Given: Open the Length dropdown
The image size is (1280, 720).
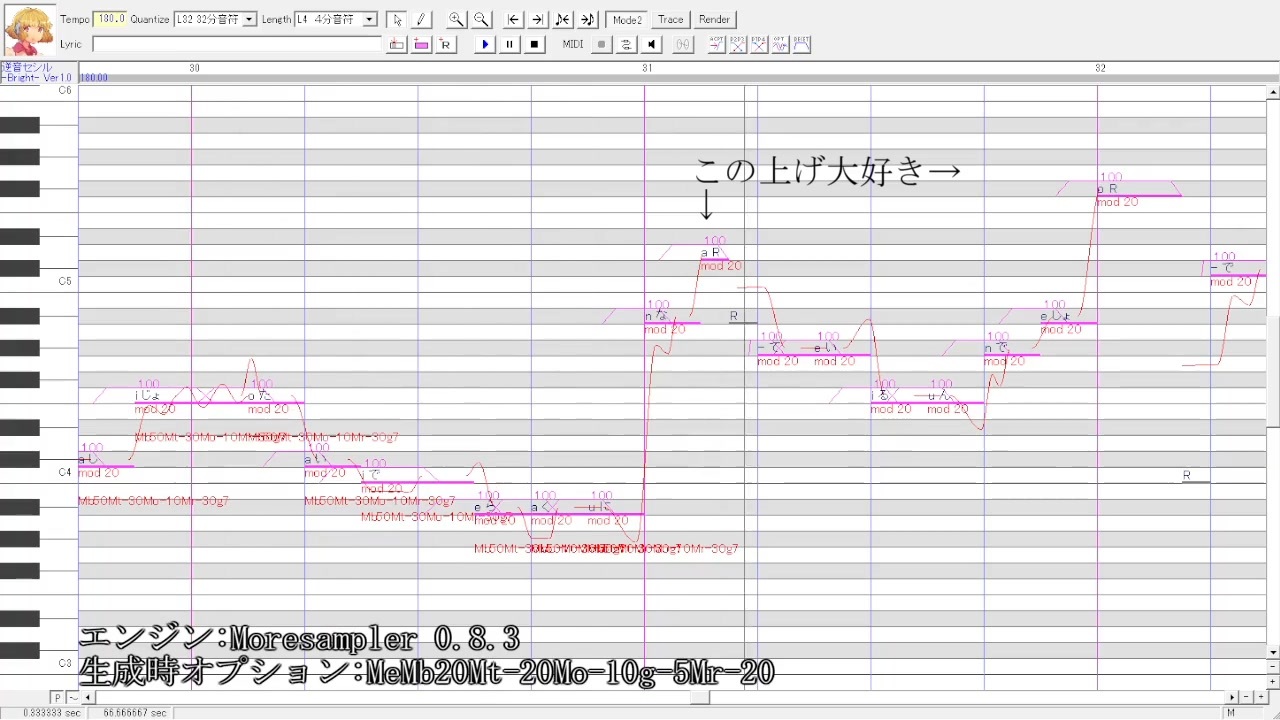Looking at the screenshot, I should [x=335, y=19].
